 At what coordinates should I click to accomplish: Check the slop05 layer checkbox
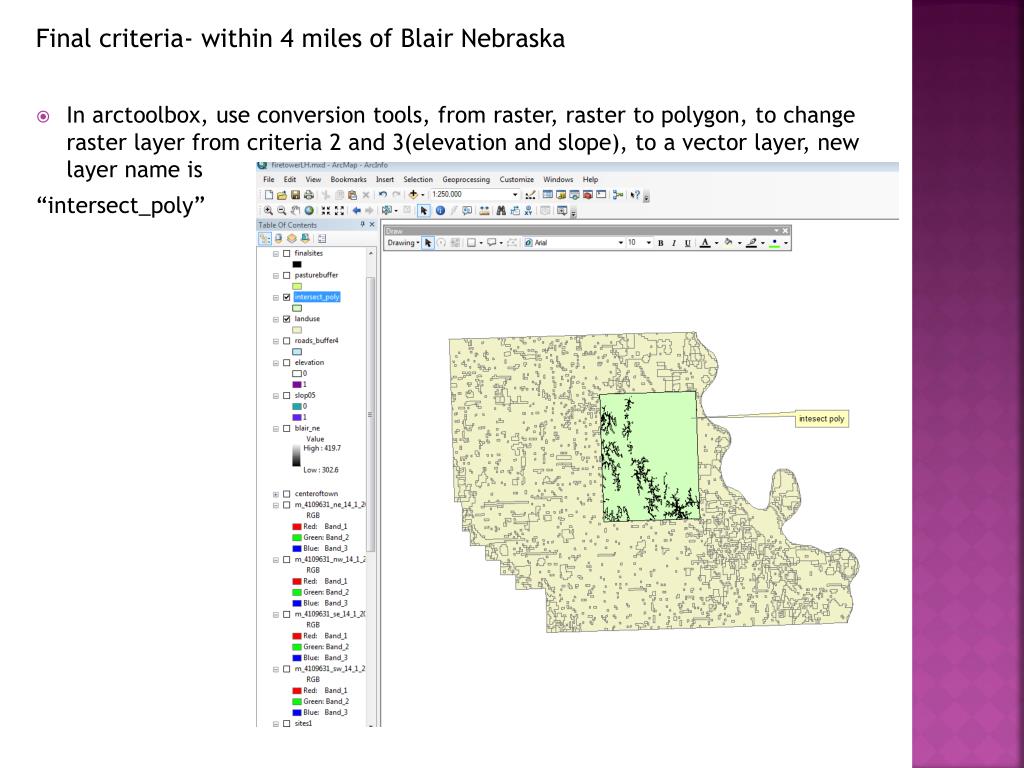coord(287,396)
